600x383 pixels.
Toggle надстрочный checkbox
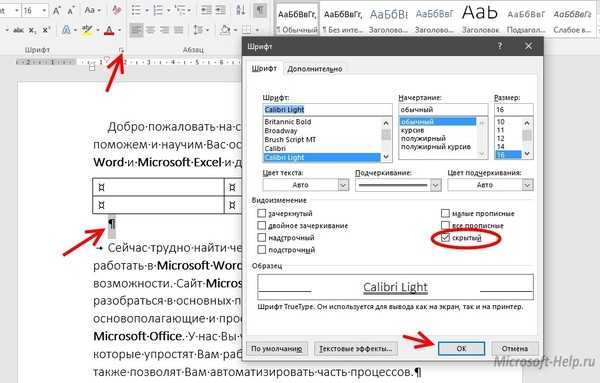261,238
